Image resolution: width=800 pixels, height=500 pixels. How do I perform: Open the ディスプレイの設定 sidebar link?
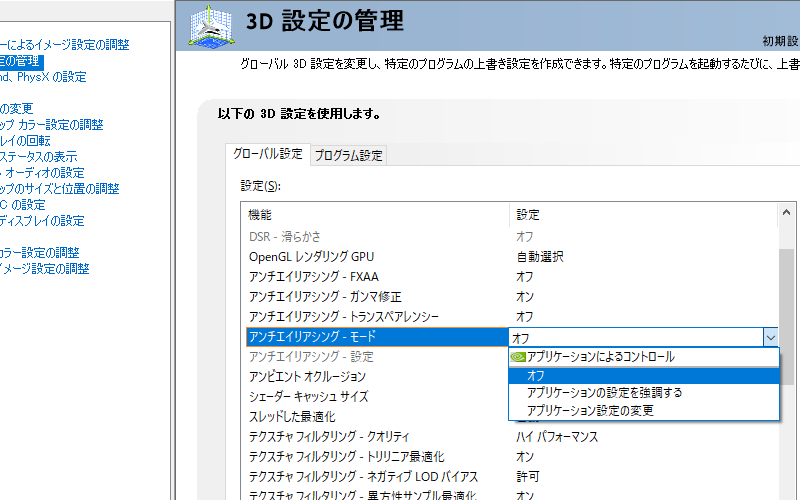coord(42,221)
